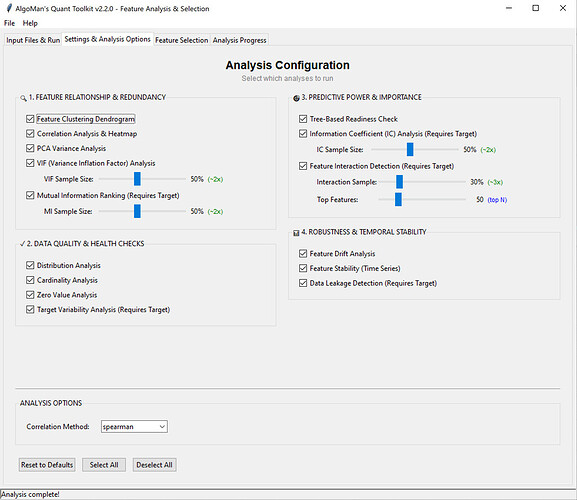Uncheck Tree-Based Readiness Check

pyautogui.click(x=303, y=119)
